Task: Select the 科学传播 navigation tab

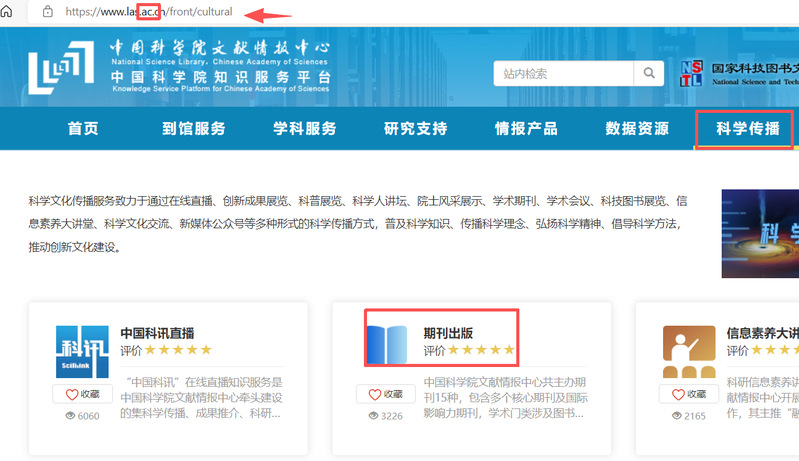Action: 747,129
